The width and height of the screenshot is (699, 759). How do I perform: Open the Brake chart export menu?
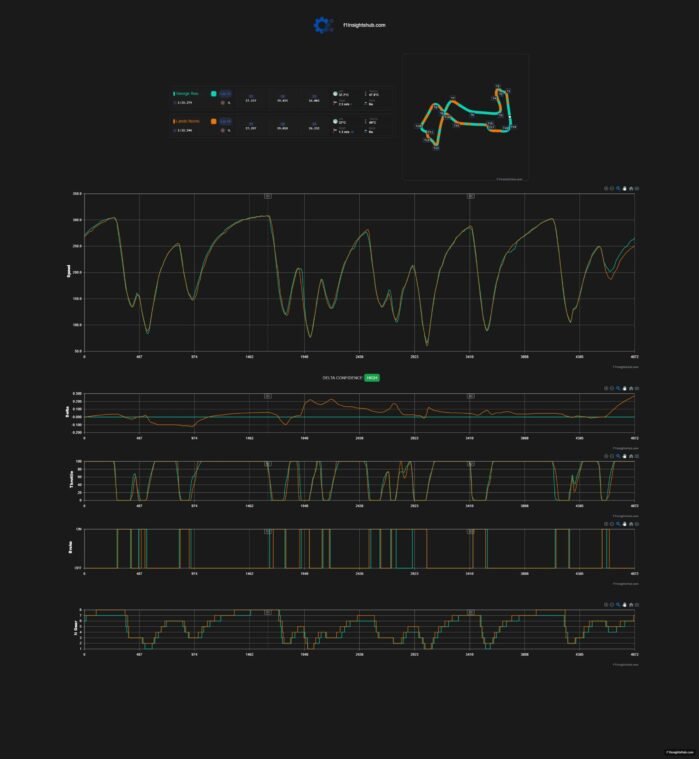coord(637,524)
